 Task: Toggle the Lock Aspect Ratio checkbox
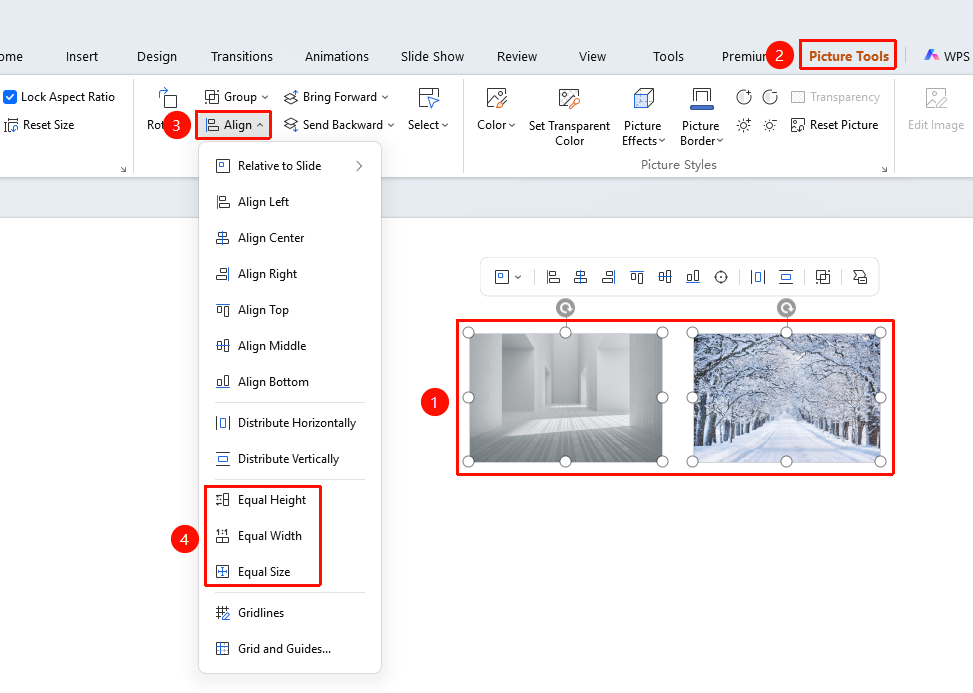click(x=10, y=97)
